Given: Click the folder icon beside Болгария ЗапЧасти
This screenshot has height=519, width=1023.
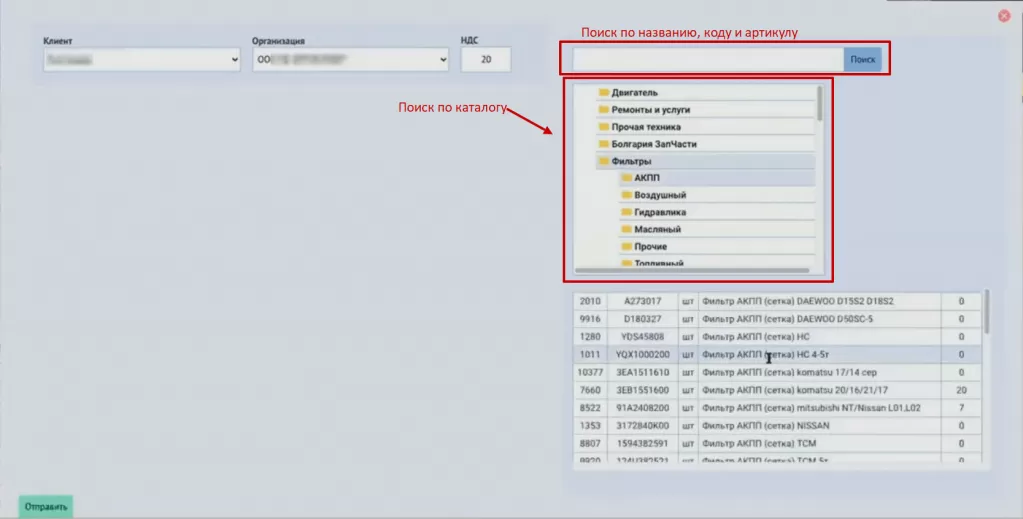Looking at the screenshot, I should pyautogui.click(x=604, y=144).
